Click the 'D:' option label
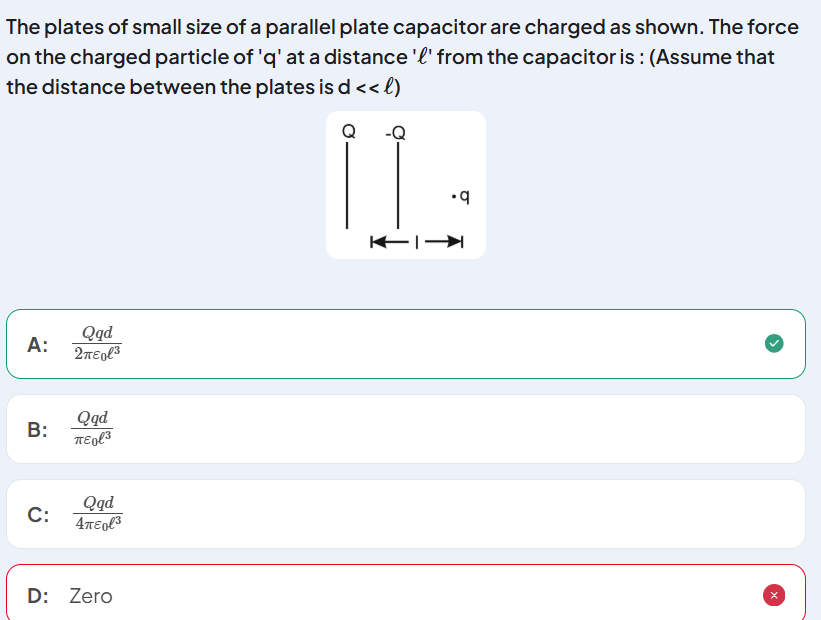The width and height of the screenshot is (821, 620). [x=38, y=596]
